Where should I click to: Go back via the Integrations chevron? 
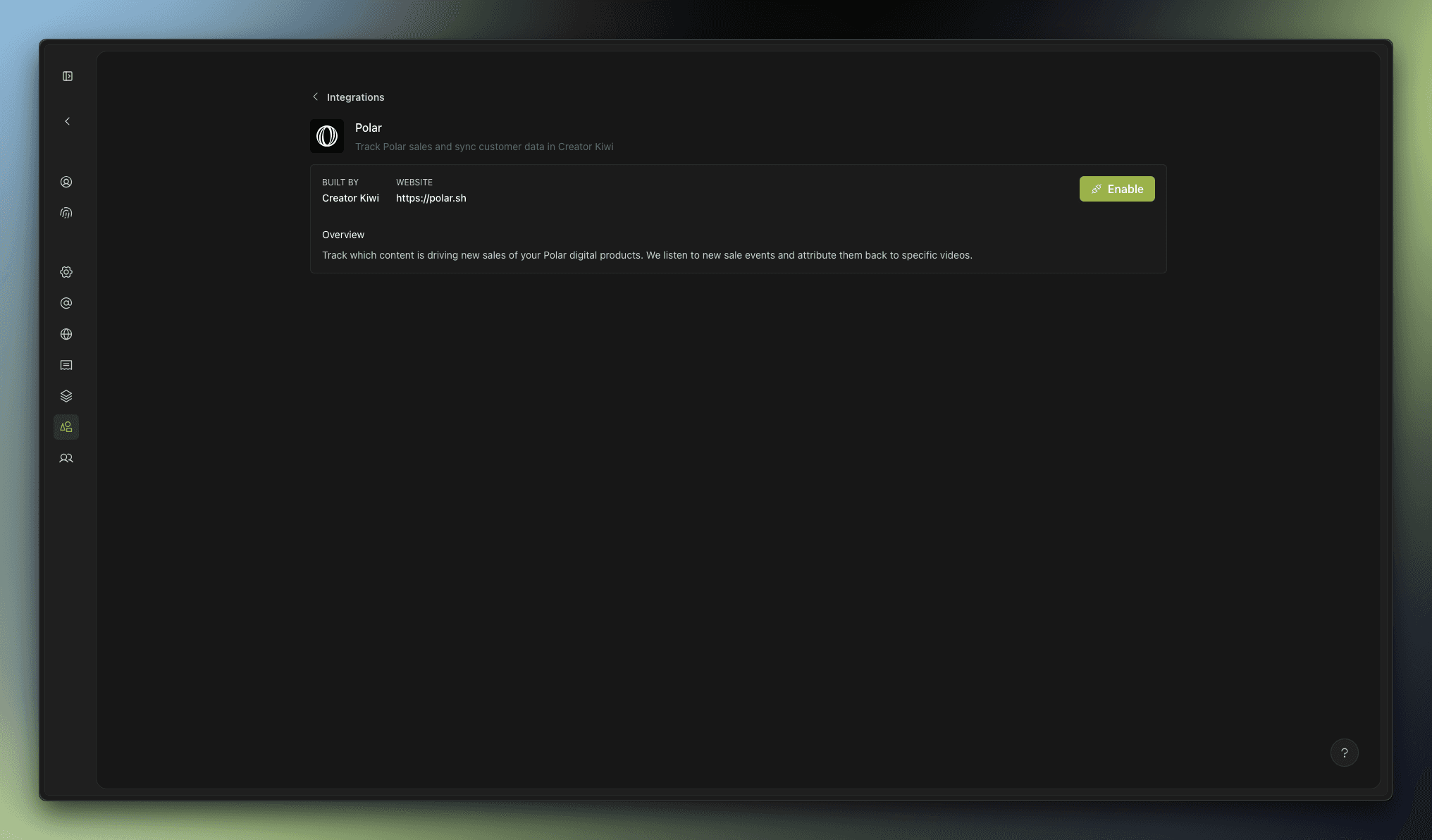315,97
